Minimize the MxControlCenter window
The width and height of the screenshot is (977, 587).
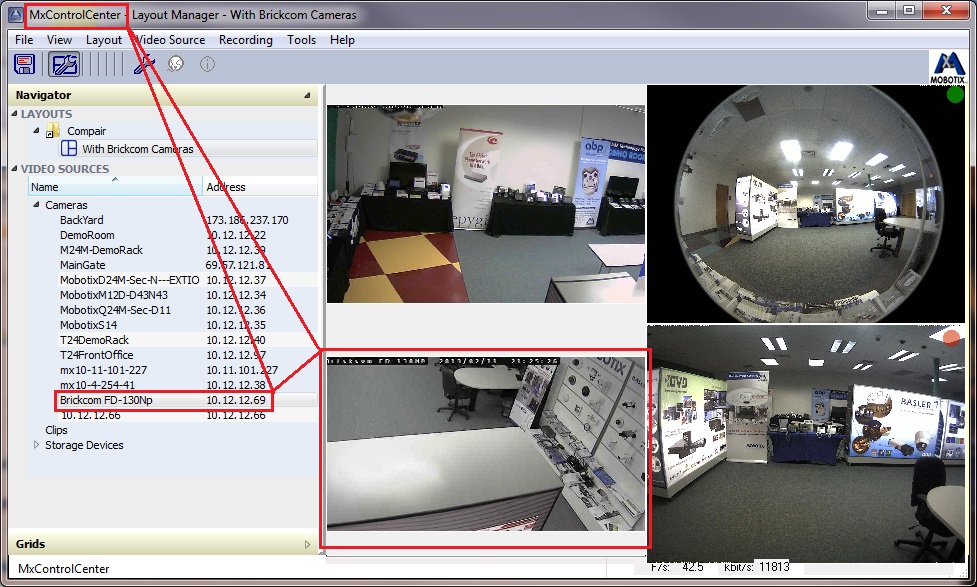(x=882, y=10)
